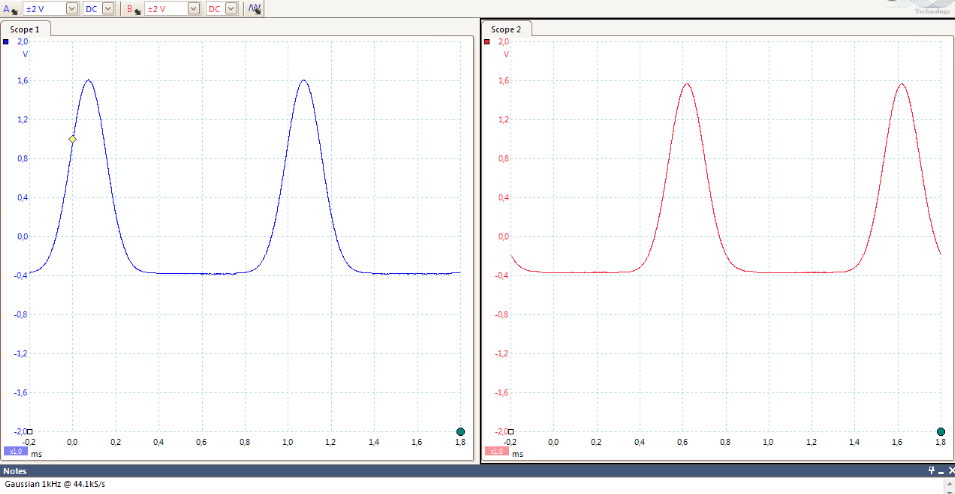Click the red 0,8 voltage axis value in Scope 2
This screenshot has width=955, height=494.
504,158
